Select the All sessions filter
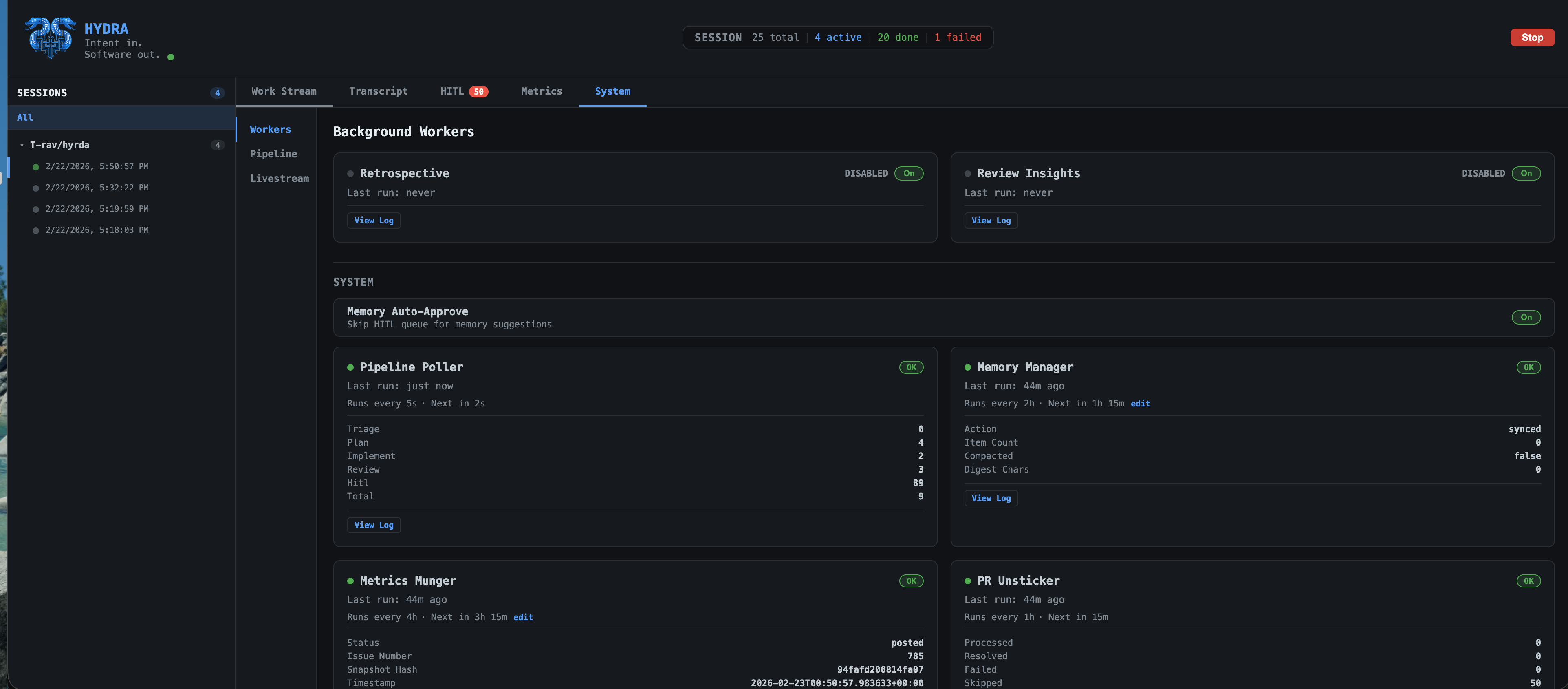Image resolution: width=1568 pixels, height=689 pixels. click(25, 117)
